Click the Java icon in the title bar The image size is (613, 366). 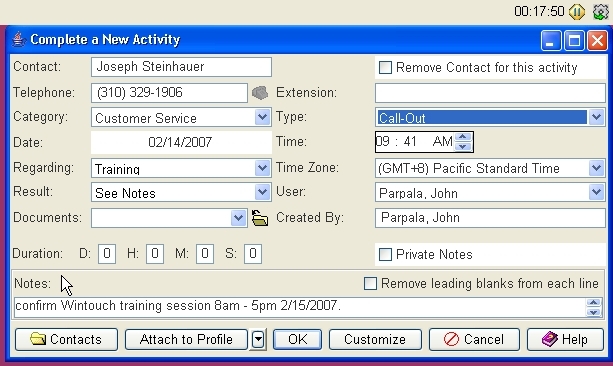(18, 39)
